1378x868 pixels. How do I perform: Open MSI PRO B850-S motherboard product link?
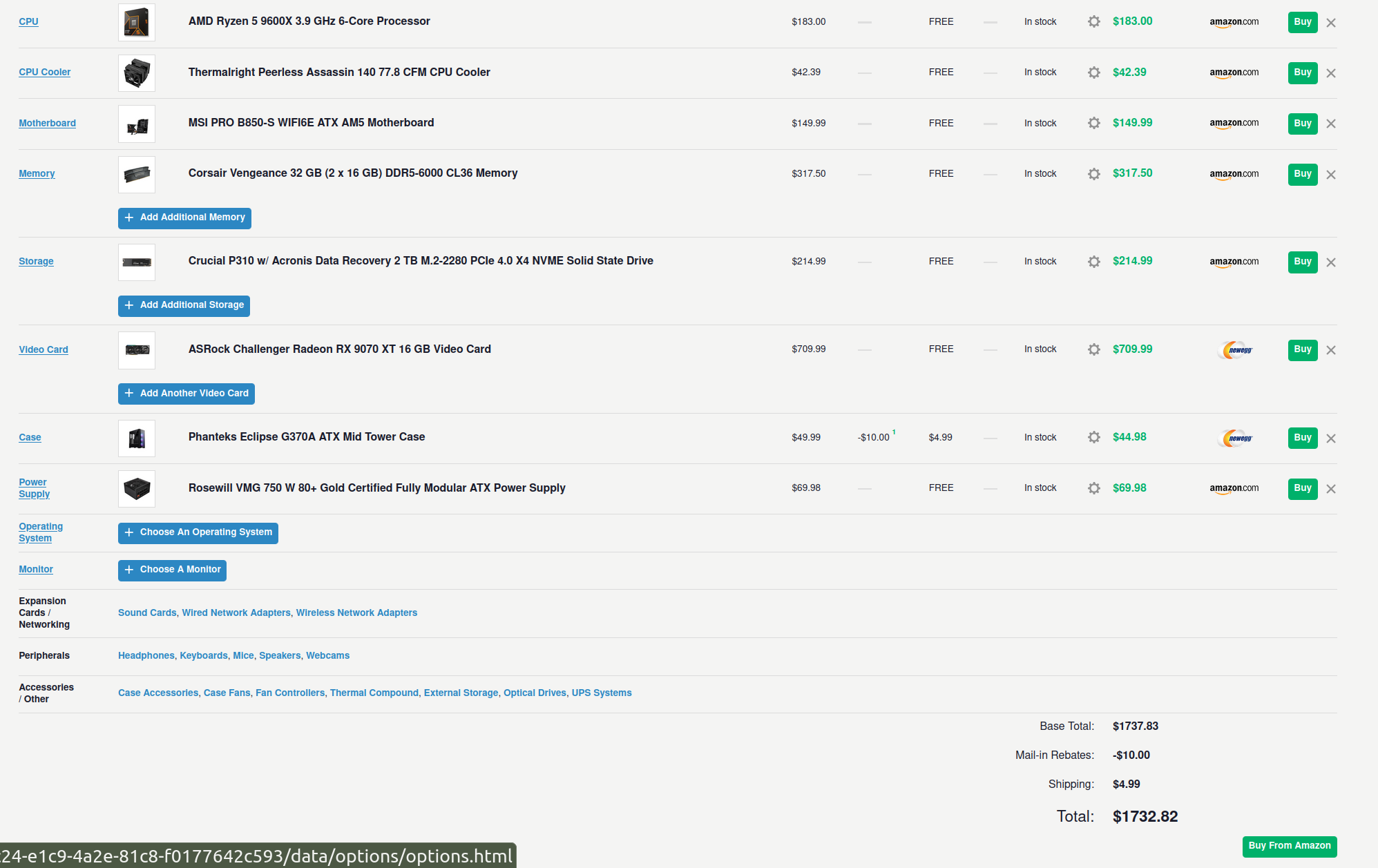pos(311,122)
